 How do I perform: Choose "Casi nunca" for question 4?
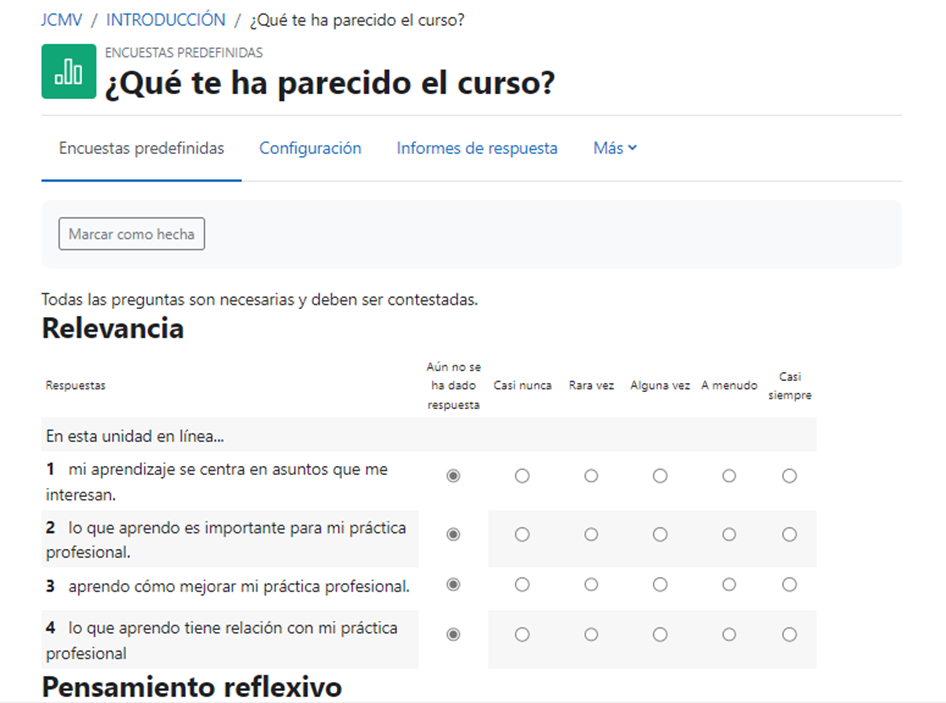tap(522, 634)
